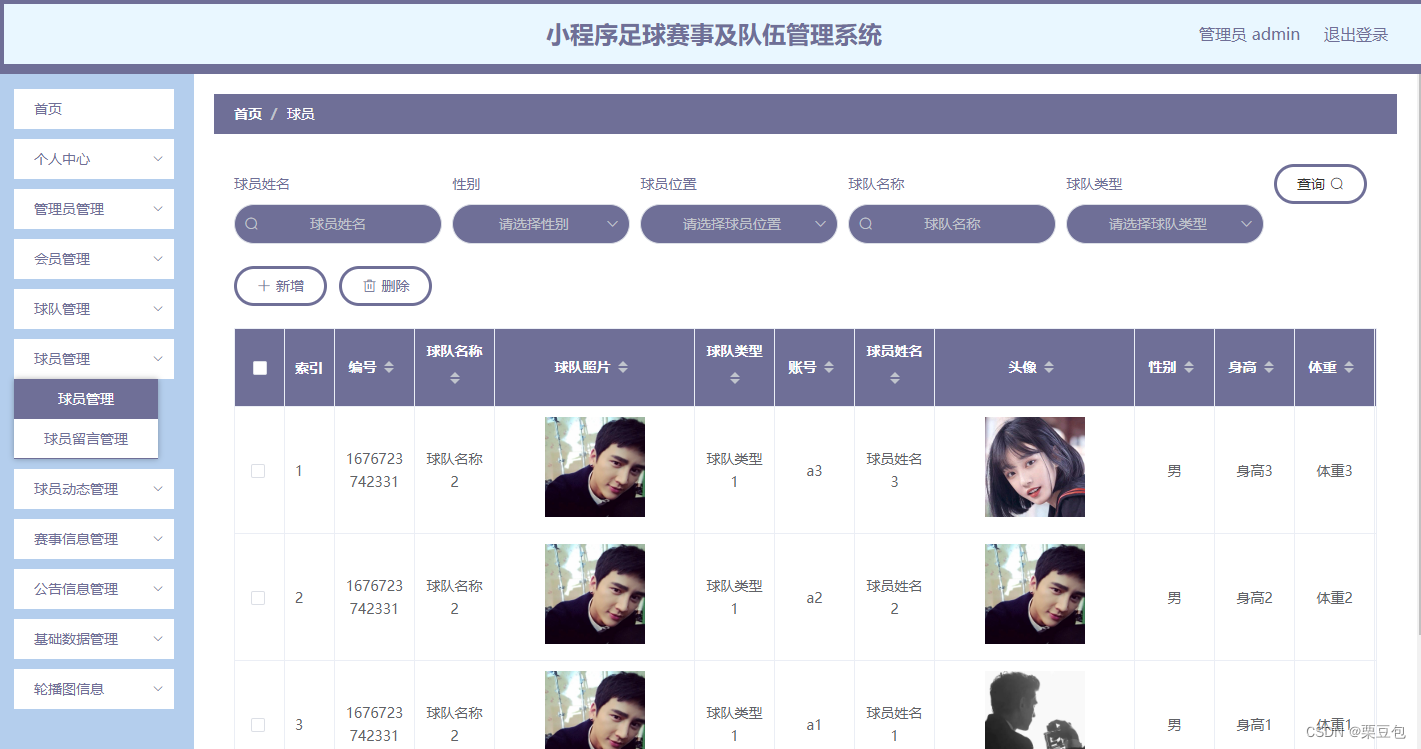The image size is (1421, 749).
Task: Open row 1 球队照片 thumbnail
Action: coord(595,467)
